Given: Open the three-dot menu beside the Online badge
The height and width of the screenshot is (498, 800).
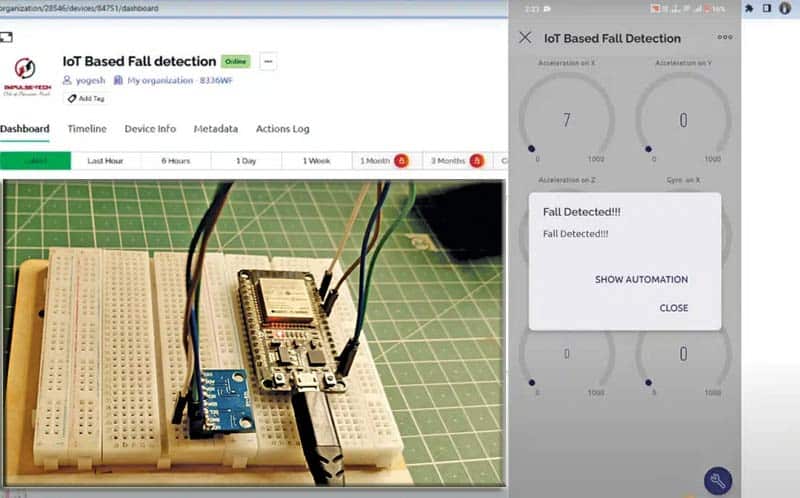Looking at the screenshot, I should (x=267, y=61).
